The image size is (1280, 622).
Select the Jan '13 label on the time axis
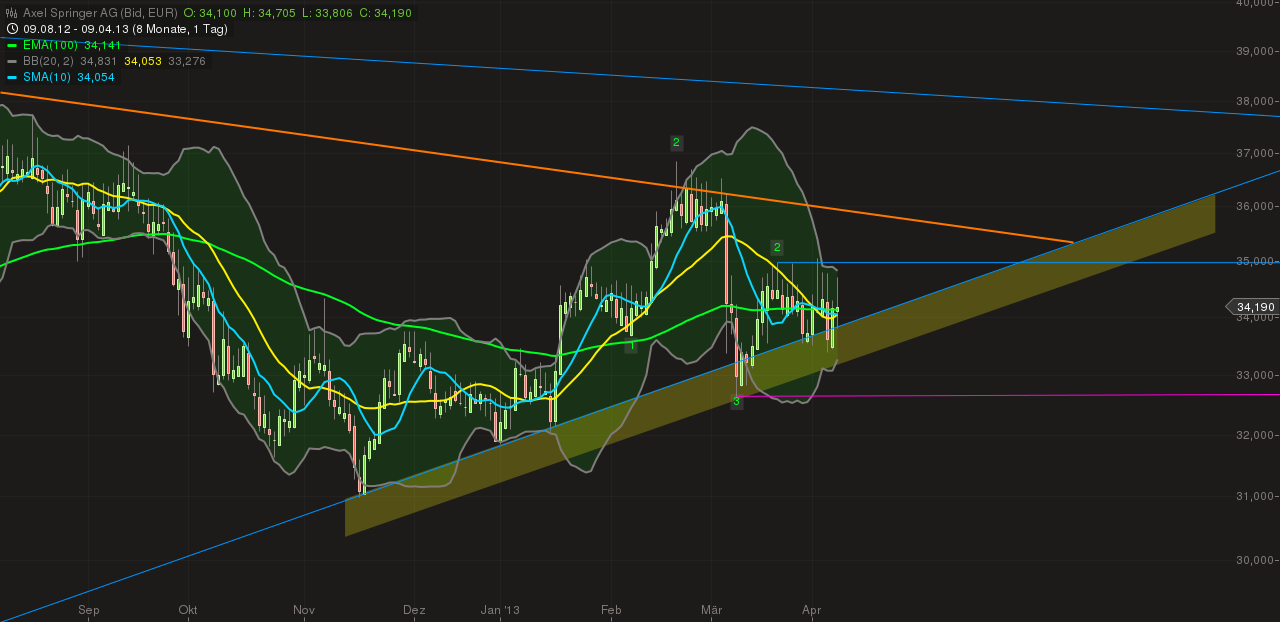click(498, 610)
